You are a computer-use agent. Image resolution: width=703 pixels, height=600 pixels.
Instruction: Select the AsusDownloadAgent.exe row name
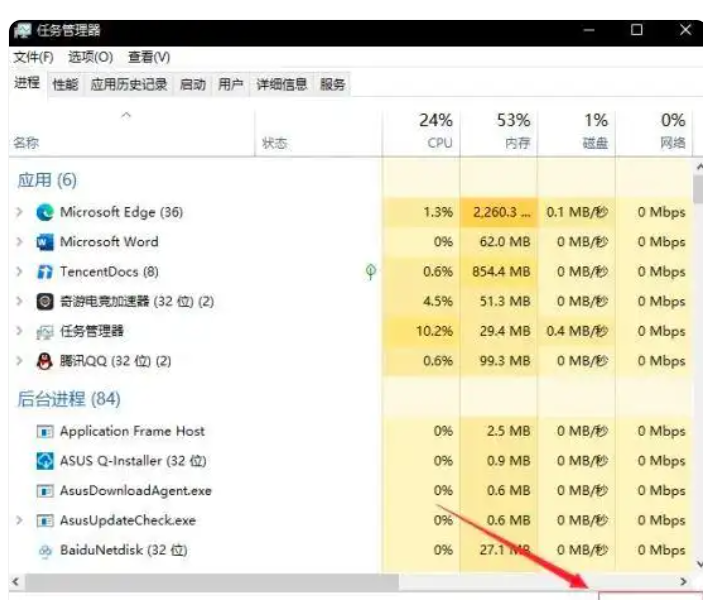pyautogui.click(x=135, y=491)
